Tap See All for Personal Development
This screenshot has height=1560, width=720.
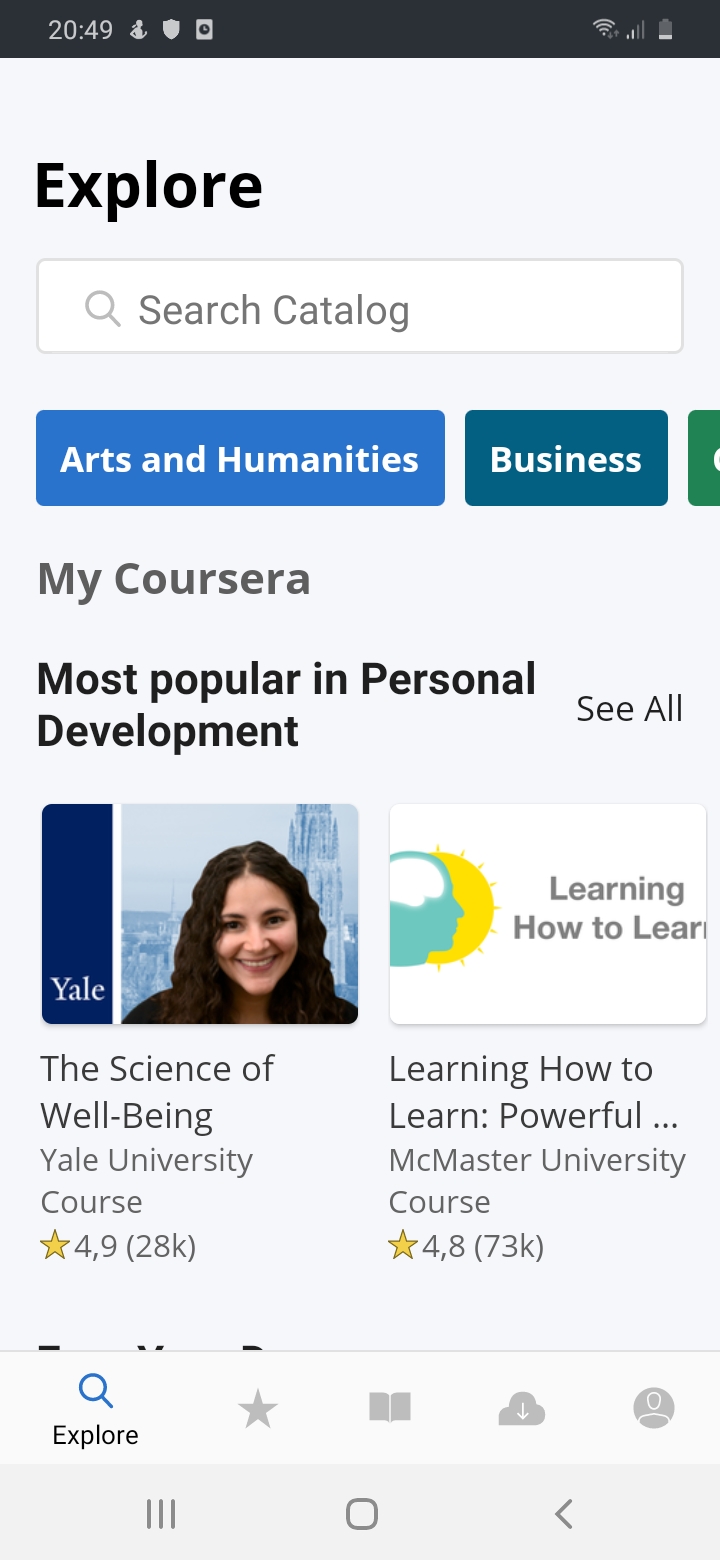629,708
